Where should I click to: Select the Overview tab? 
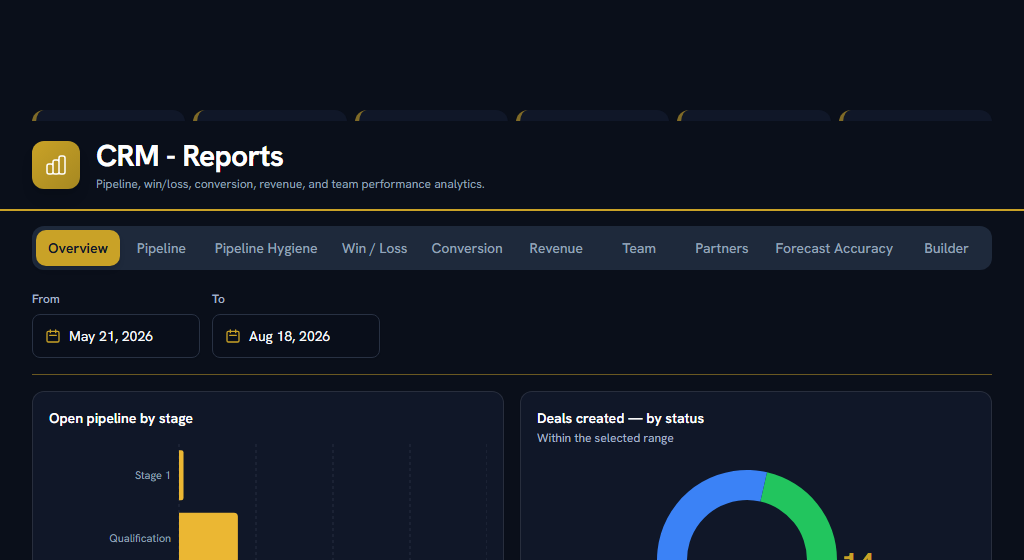click(x=78, y=248)
